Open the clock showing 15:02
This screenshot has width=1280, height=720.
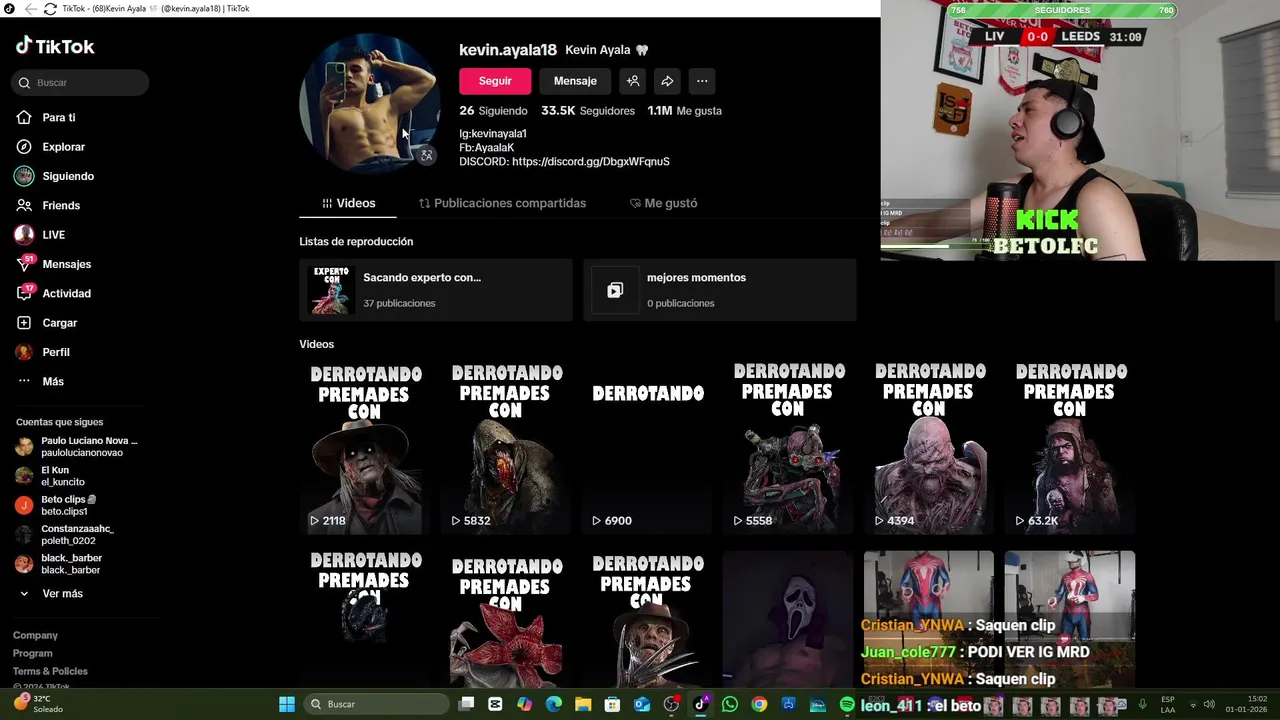pos(1246,704)
